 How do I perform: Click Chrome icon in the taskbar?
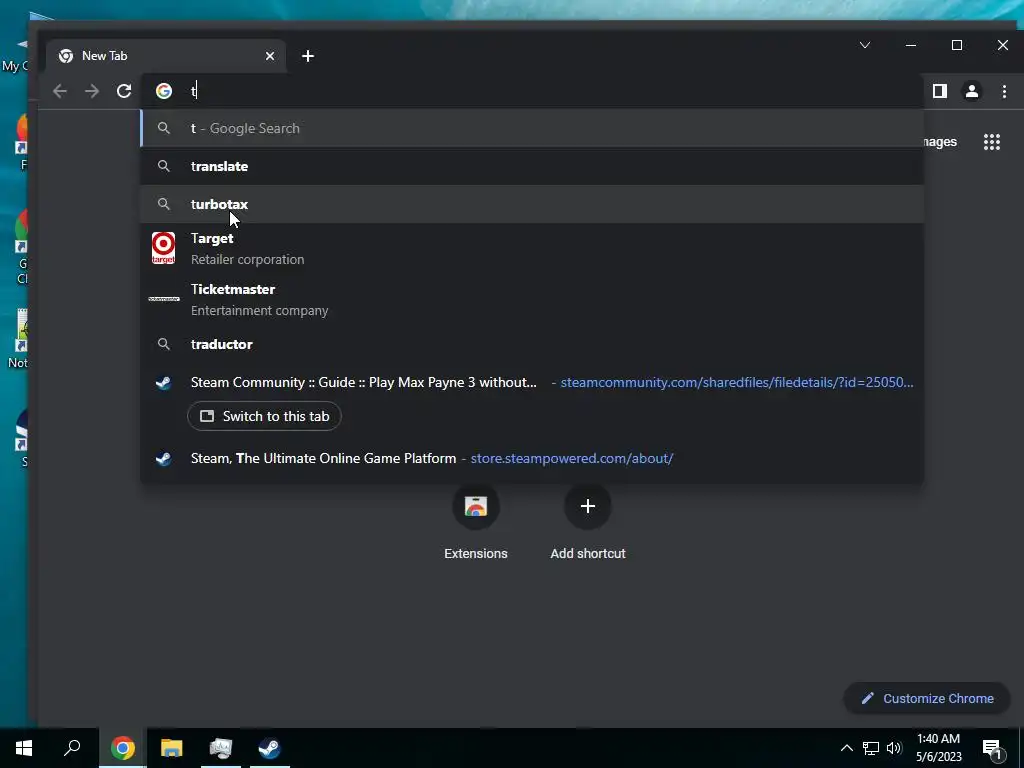(123, 748)
